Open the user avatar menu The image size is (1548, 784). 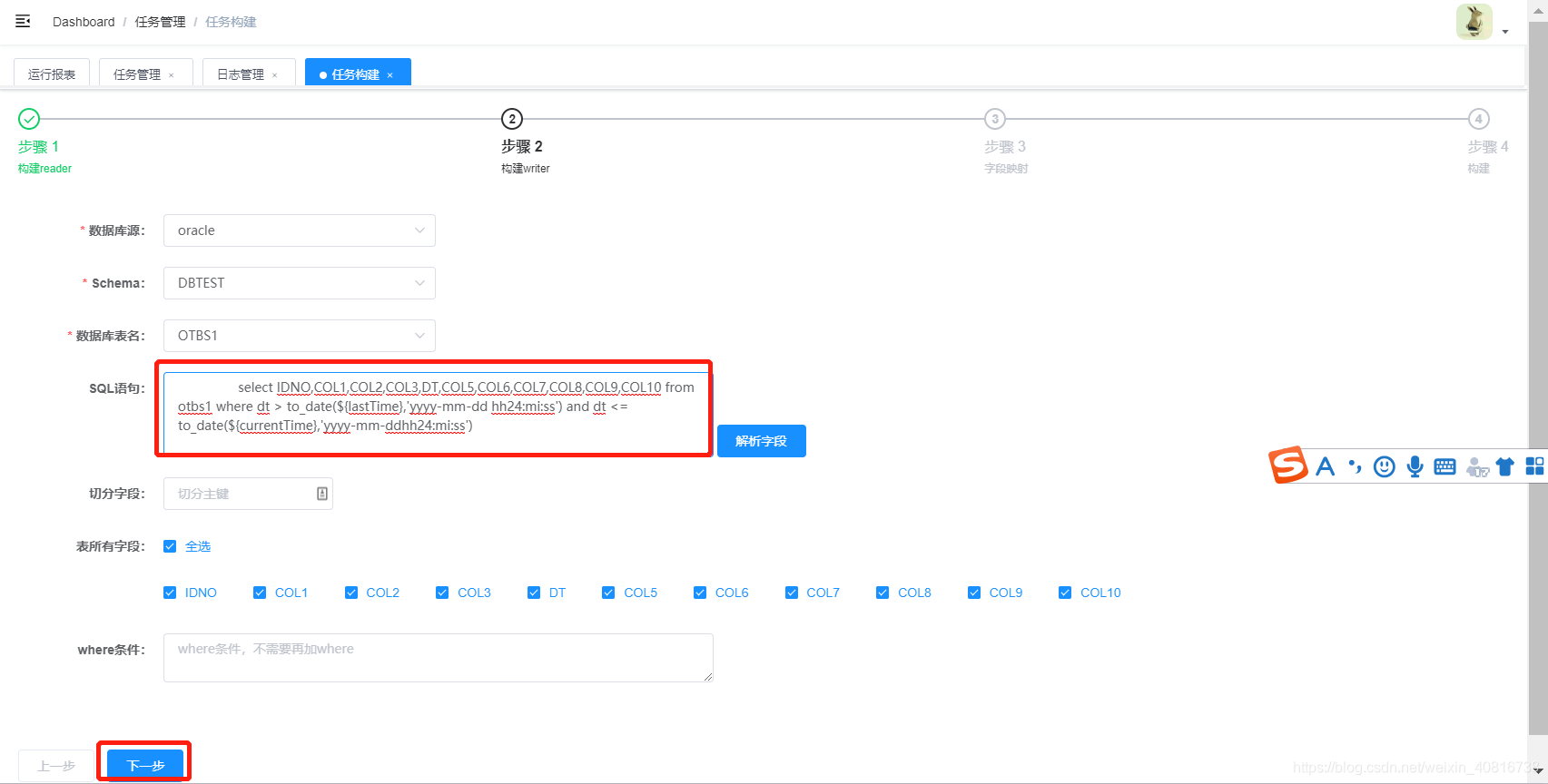point(1474,22)
